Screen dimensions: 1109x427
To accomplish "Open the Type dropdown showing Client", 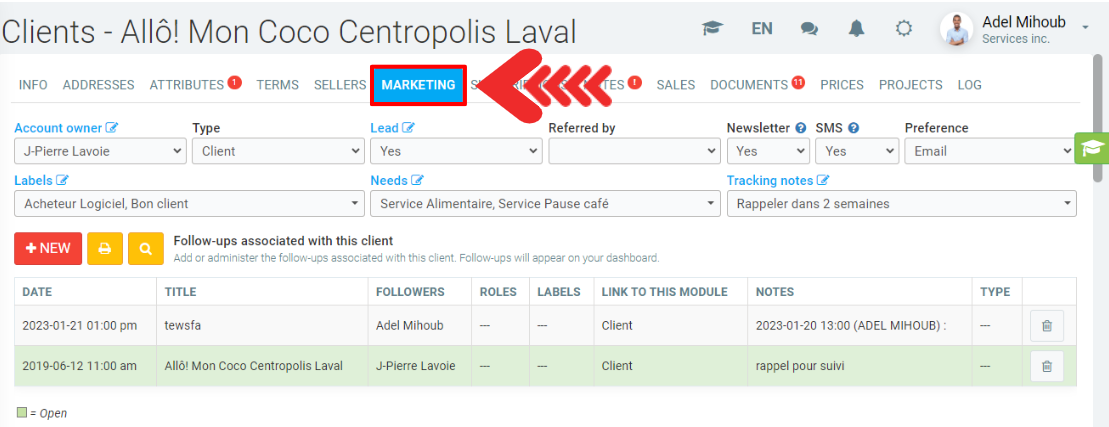I will pyautogui.click(x=278, y=151).
